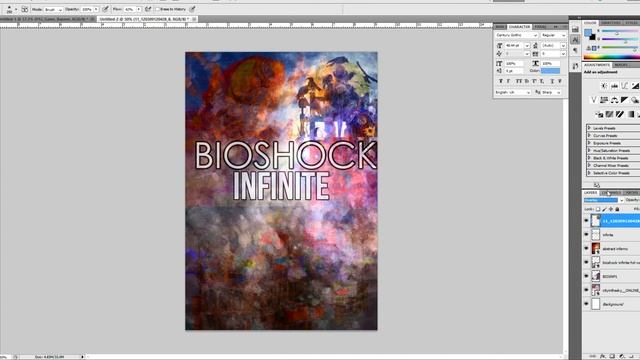Image resolution: width=640 pixels, height=360 pixels.
Task: Switch to the first document tab
Action: point(47,19)
